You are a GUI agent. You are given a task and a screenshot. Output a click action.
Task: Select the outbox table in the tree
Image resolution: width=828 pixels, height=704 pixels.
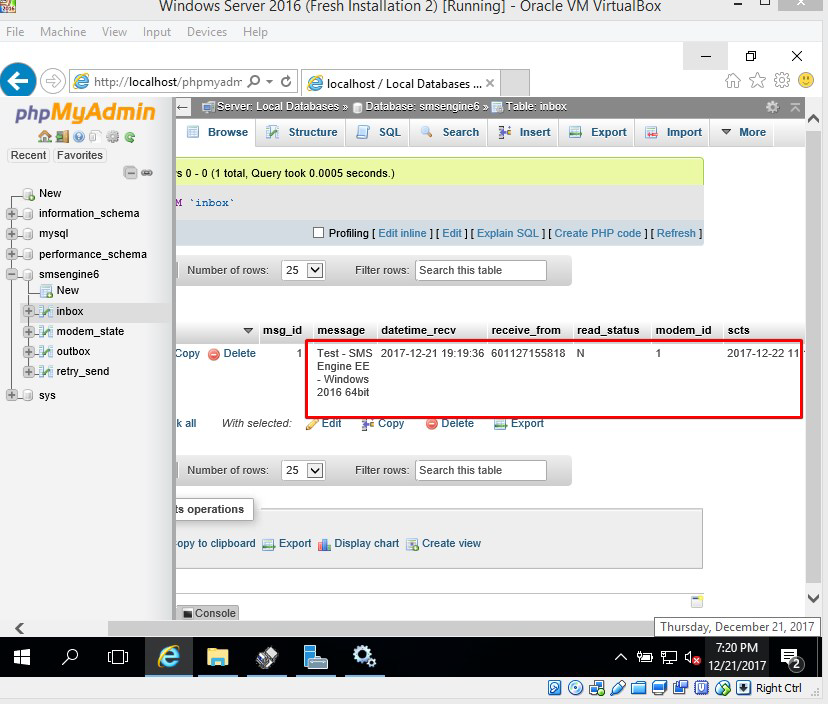[73, 352]
